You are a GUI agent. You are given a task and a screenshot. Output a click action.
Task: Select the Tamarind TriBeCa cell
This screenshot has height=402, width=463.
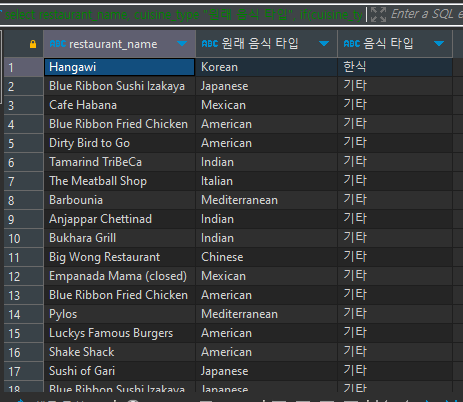click(x=119, y=162)
